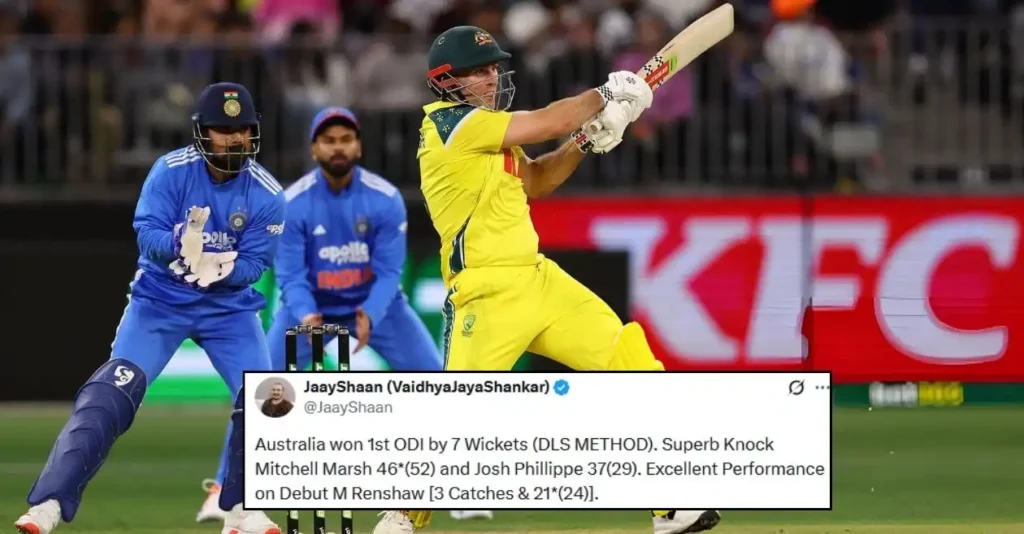The width and height of the screenshot is (1024, 534).
Task: Click the wicketkeeper's white gloves
Action: point(199,251)
